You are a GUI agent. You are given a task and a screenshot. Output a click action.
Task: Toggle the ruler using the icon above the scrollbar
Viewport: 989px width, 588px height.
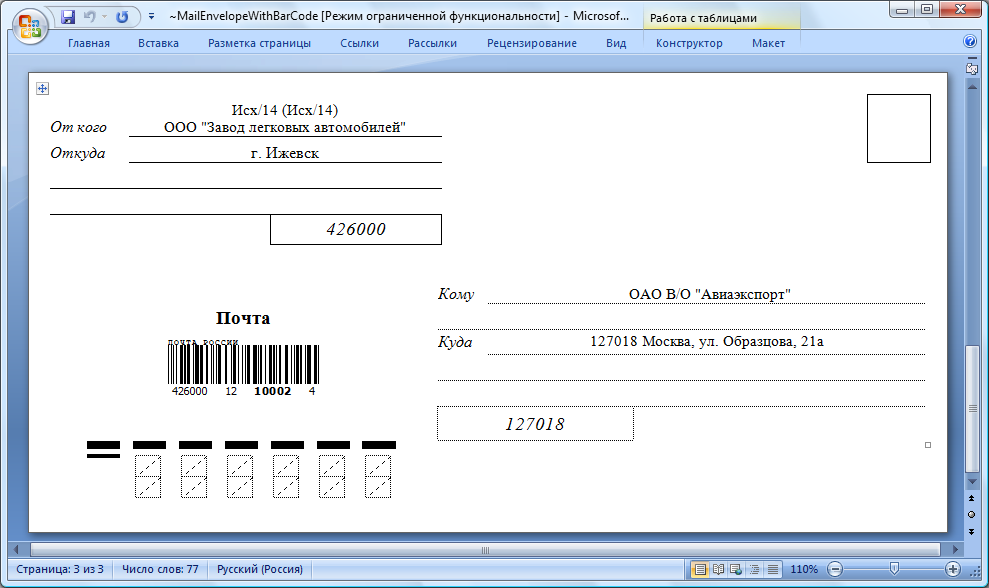tap(972, 69)
